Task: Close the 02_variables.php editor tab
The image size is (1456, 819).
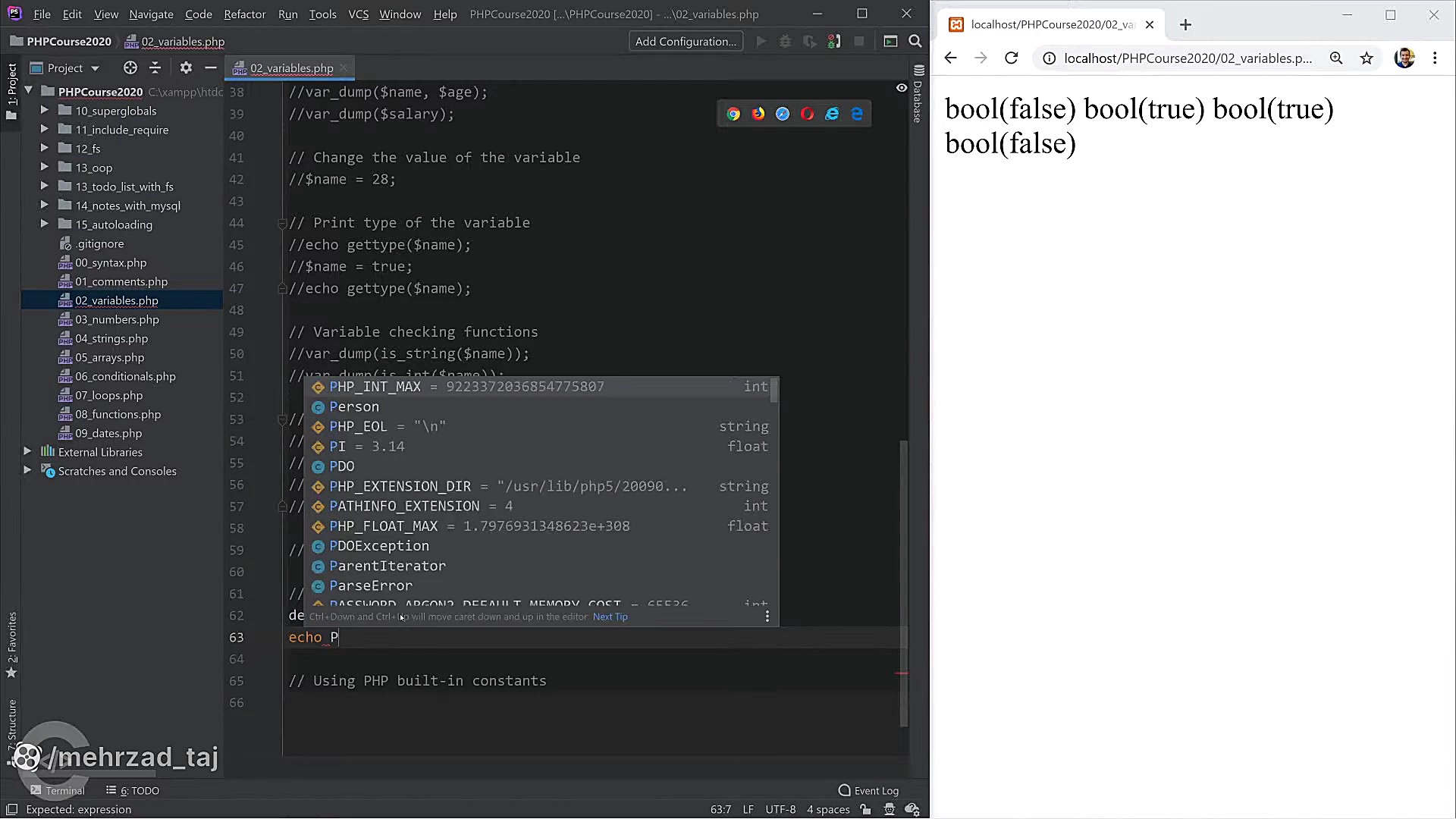Action: click(344, 67)
